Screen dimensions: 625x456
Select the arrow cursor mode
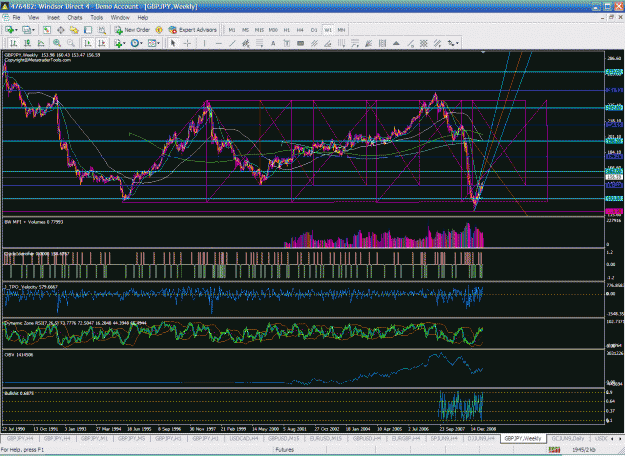[x=173, y=43]
